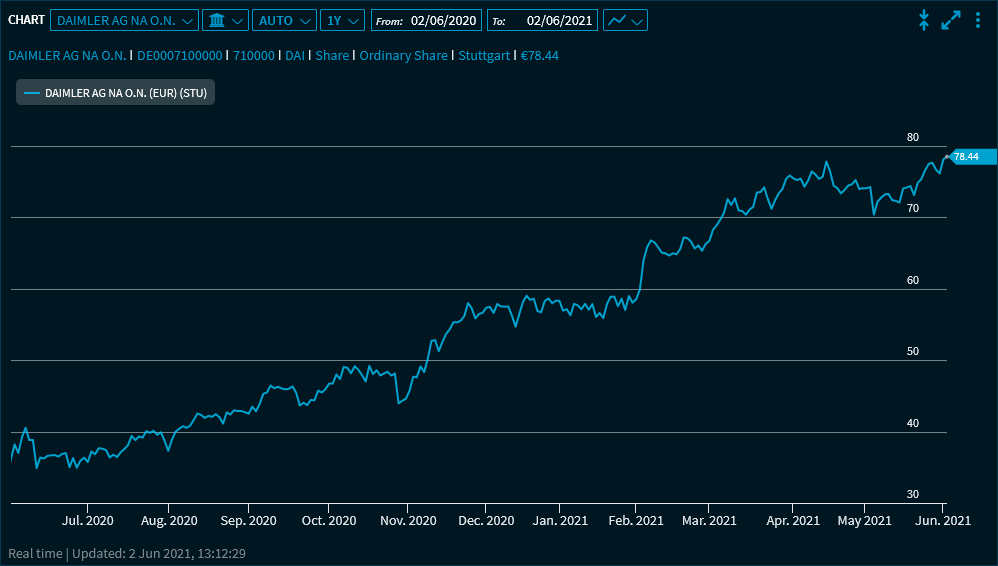Image resolution: width=998 pixels, height=566 pixels.
Task: Click the CHART panel title
Action: 26,20
